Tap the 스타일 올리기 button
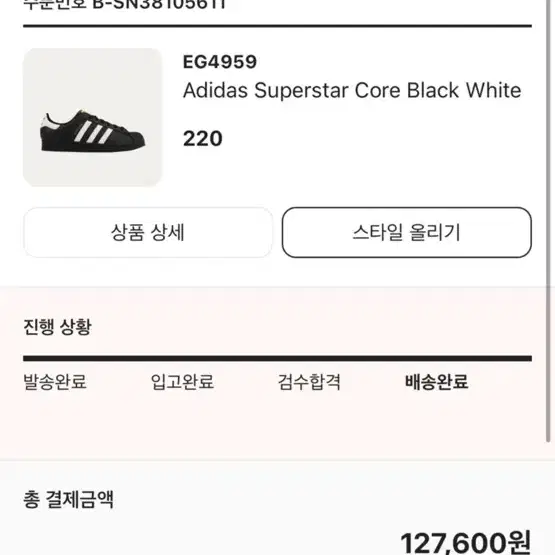Image resolution: width=555 pixels, height=555 pixels. click(x=407, y=233)
